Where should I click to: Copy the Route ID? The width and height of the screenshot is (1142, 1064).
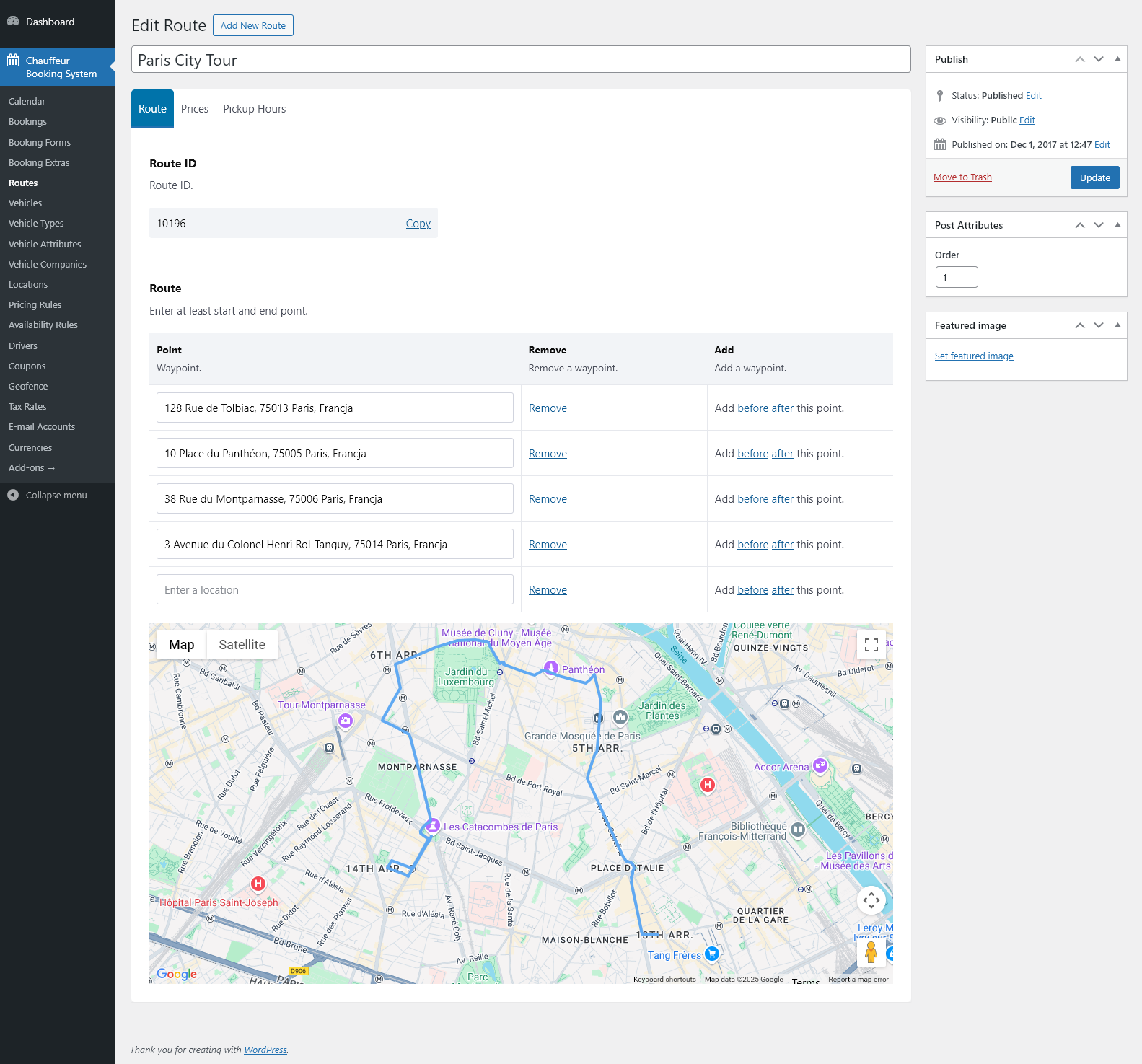pos(418,224)
